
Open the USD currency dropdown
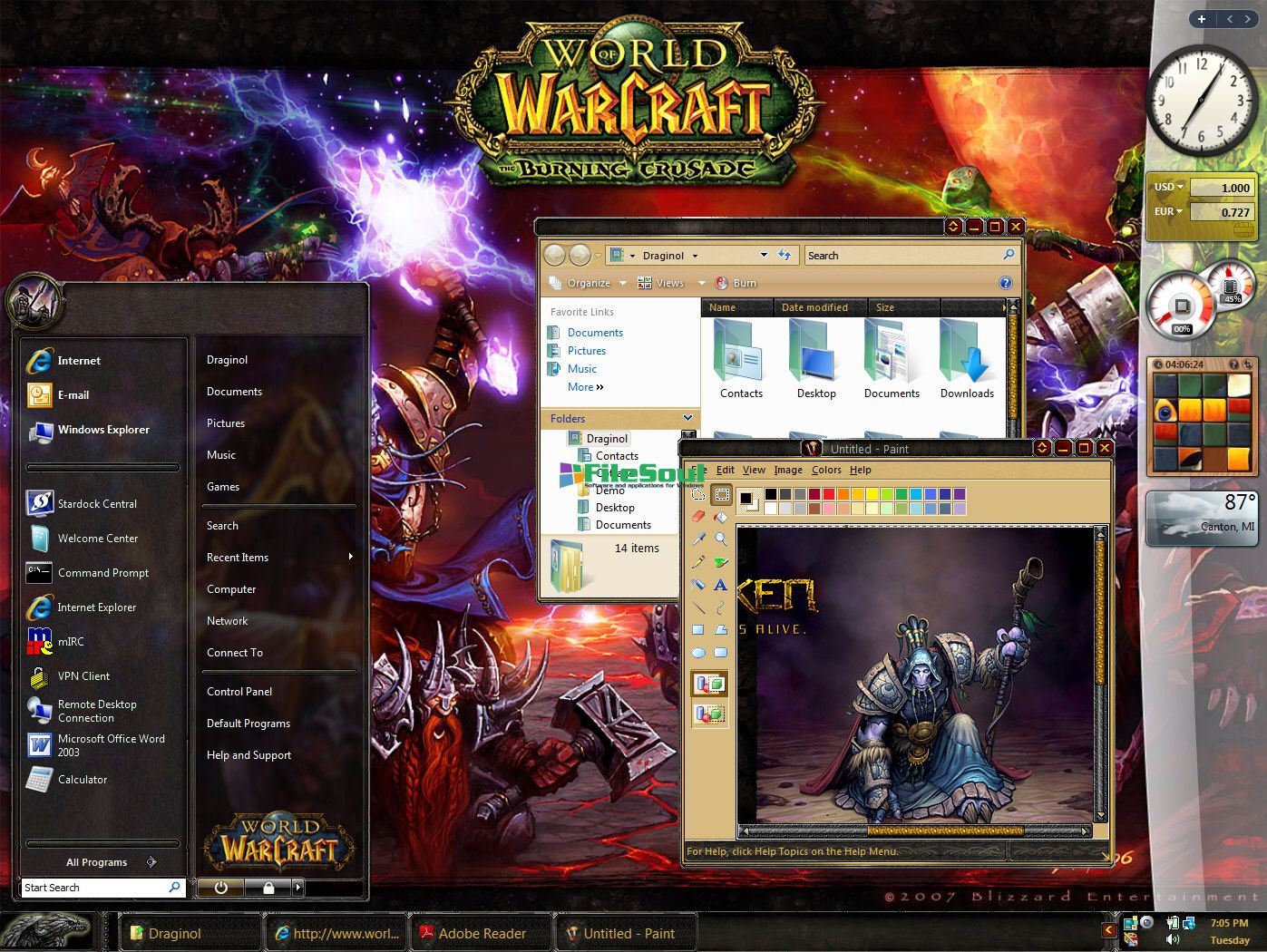pos(1168,188)
